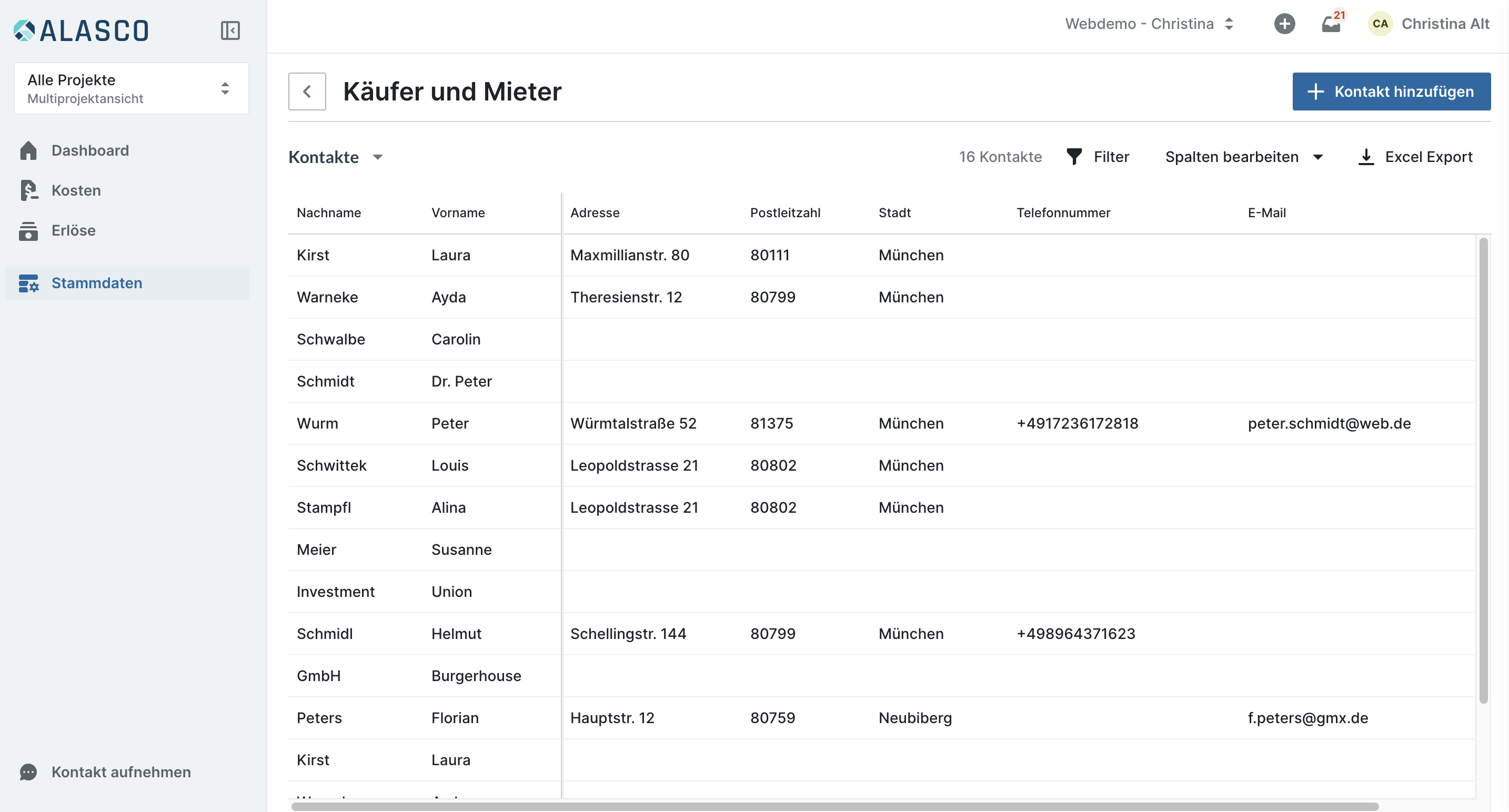Collapse the sidebar panel icon
The image size is (1509, 812).
[230, 31]
